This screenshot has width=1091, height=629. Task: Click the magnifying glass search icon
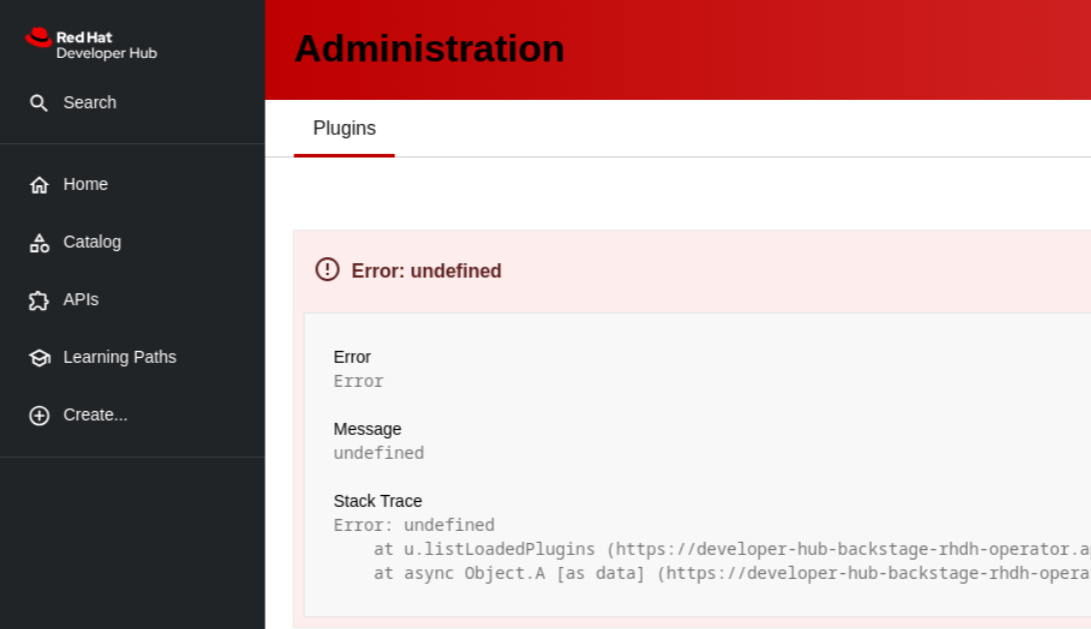pyautogui.click(x=39, y=103)
